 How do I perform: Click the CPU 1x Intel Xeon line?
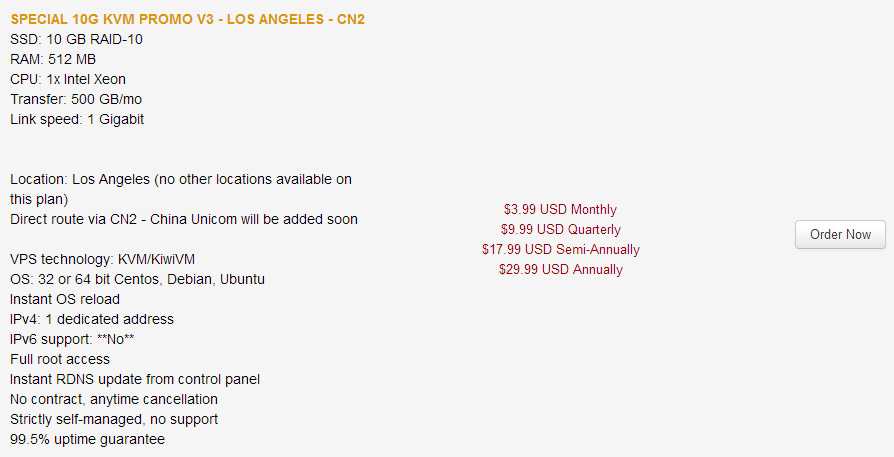(68, 79)
